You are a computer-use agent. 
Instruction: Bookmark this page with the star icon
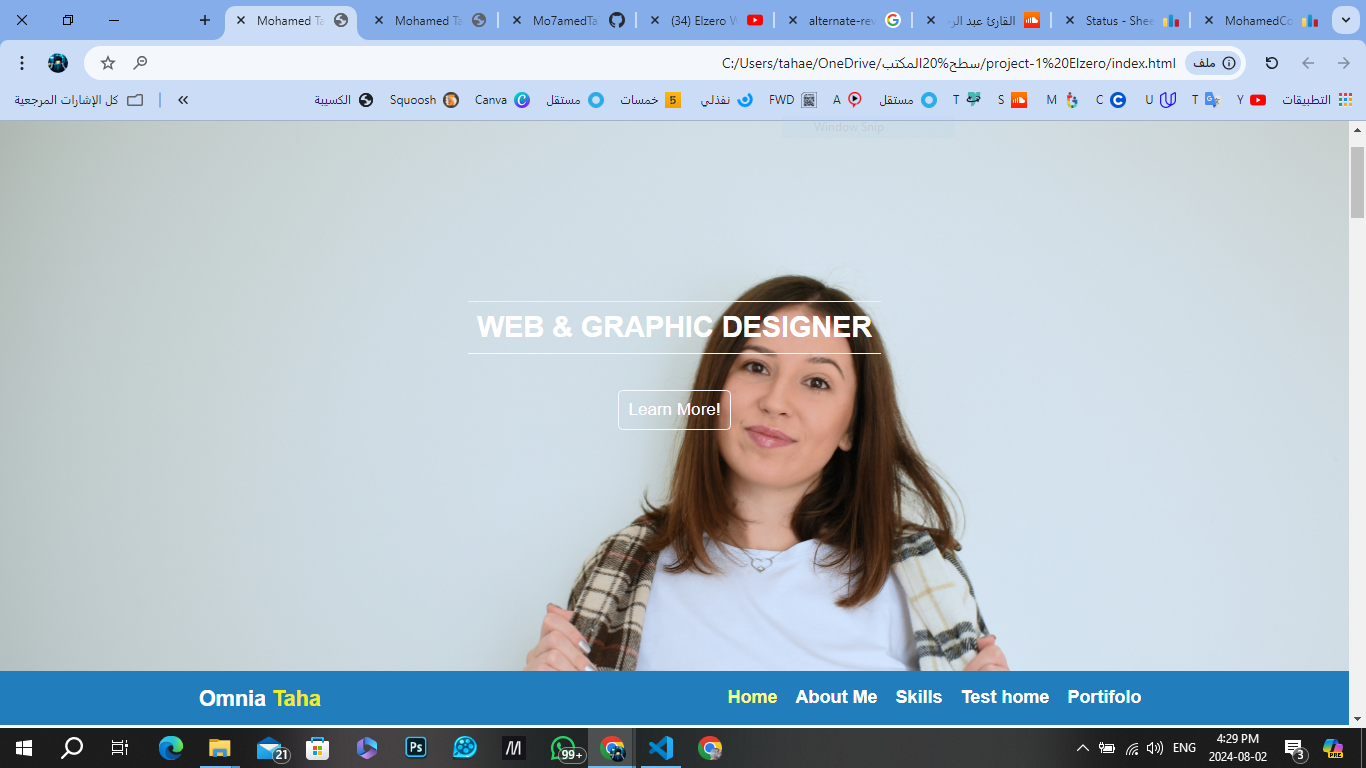point(108,63)
